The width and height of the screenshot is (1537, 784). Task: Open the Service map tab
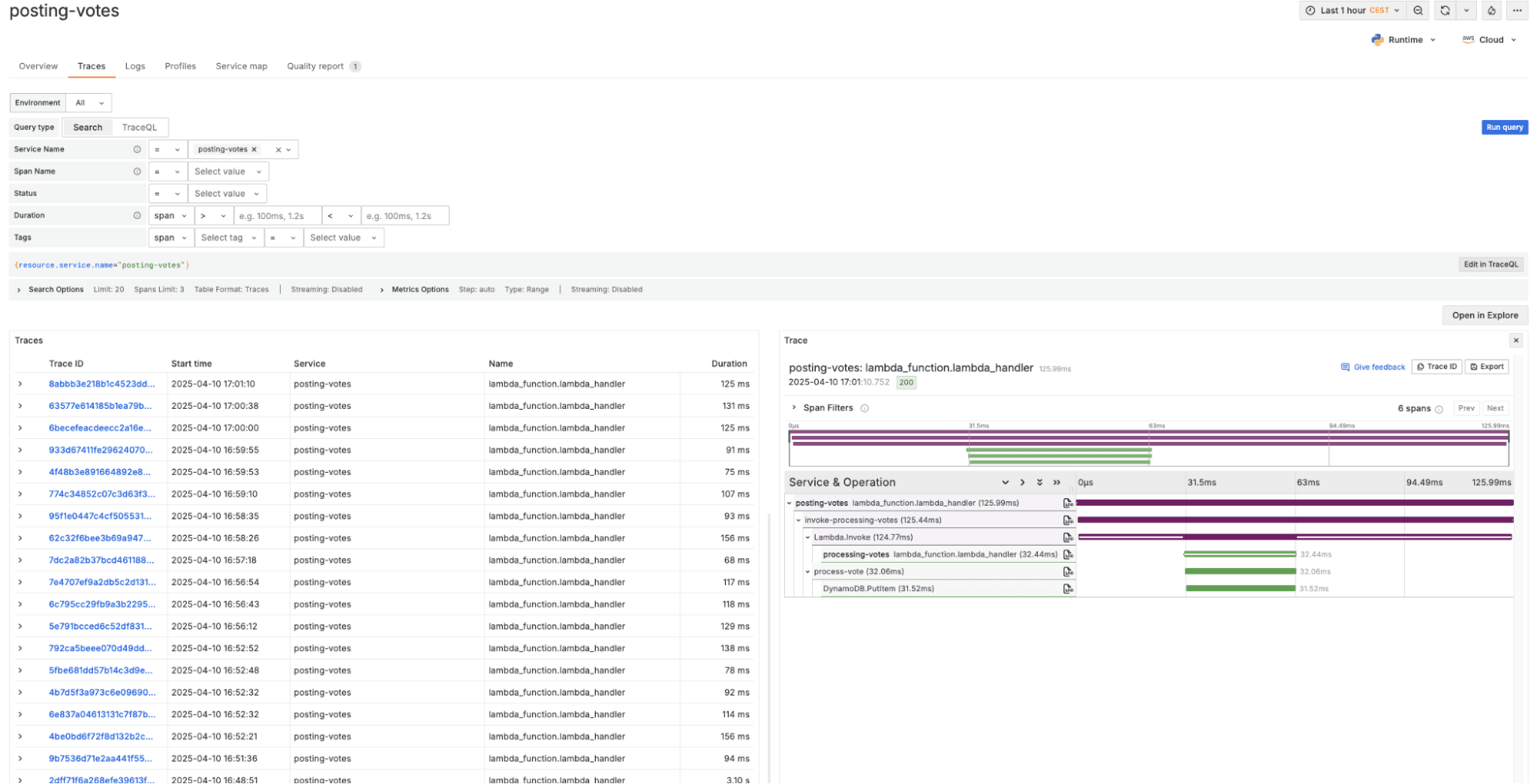(241, 66)
